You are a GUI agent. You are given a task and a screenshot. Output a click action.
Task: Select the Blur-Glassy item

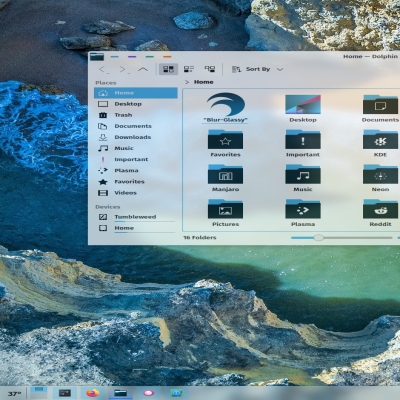coord(226,108)
